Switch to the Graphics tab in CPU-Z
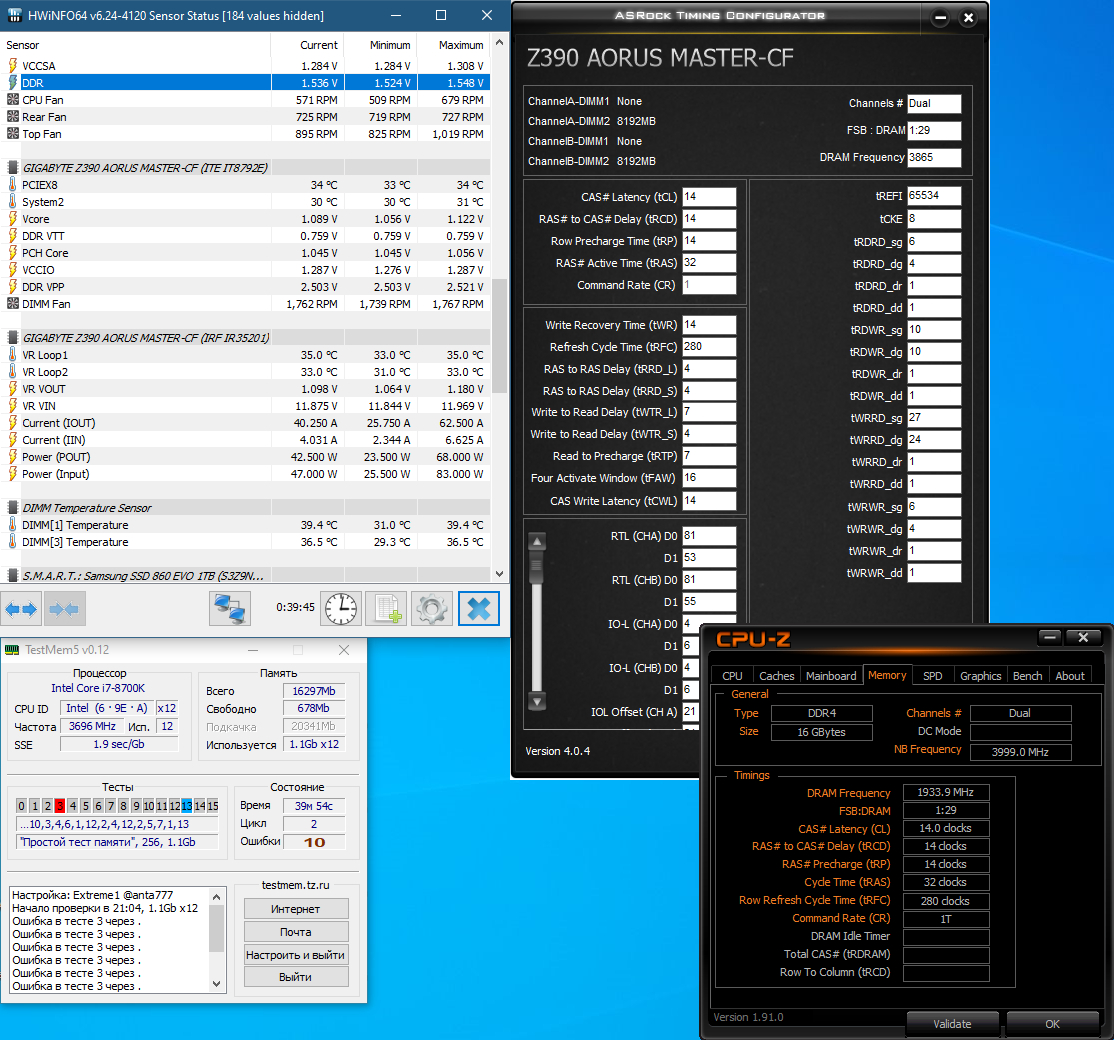 tap(980, 676)
